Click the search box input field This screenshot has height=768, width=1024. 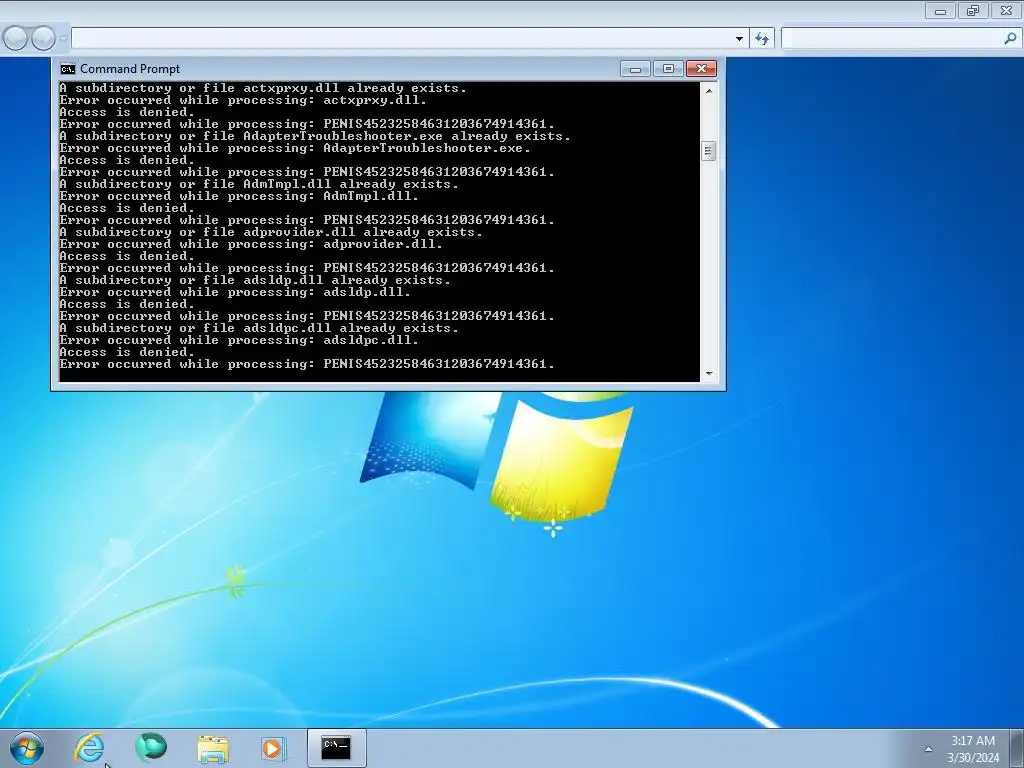tap(891, 39)
